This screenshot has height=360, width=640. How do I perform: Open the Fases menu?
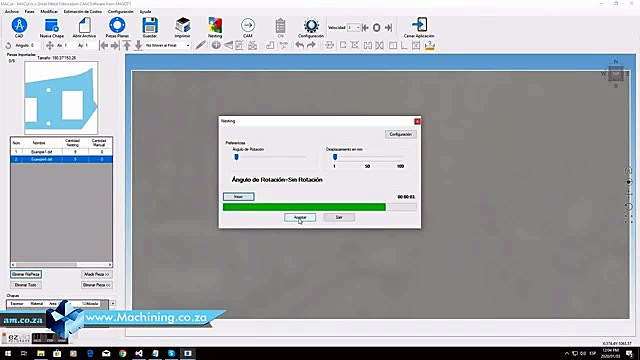tap(30, 11)
